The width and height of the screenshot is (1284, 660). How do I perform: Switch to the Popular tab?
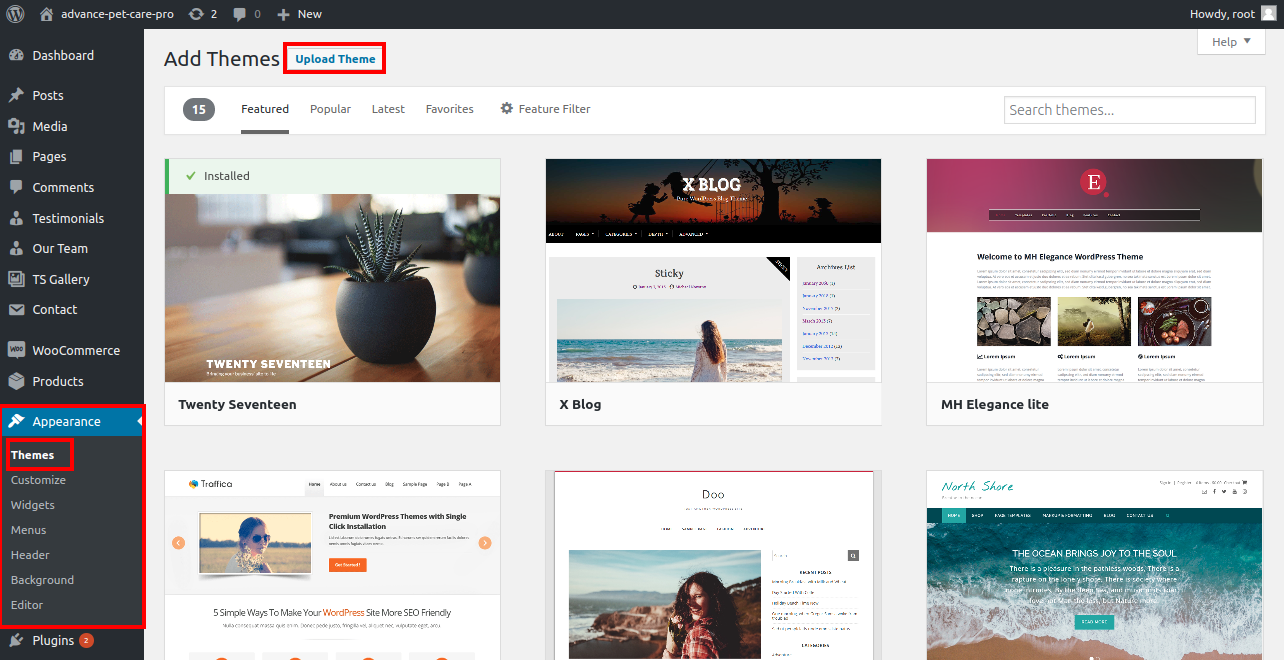point(330,109)
